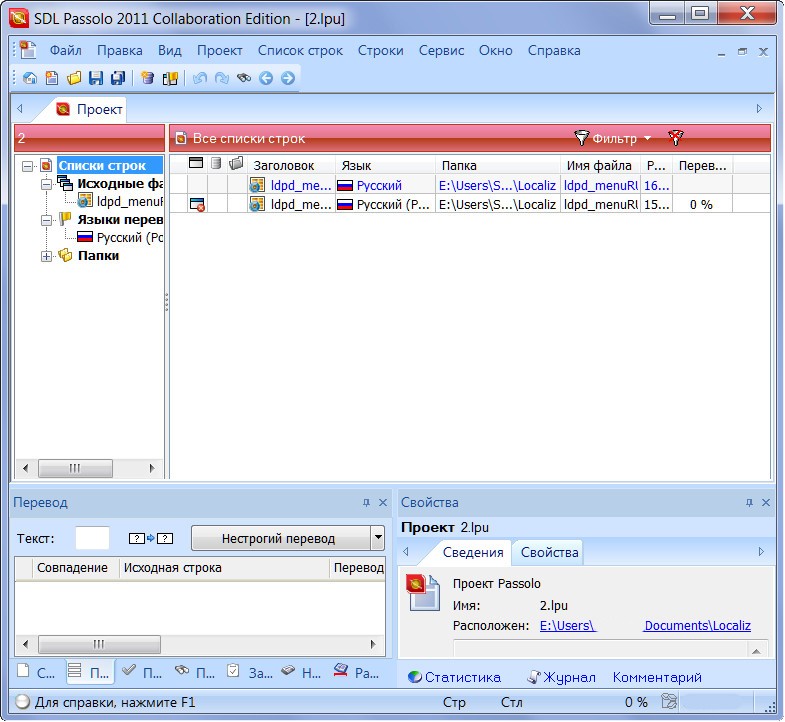Click the database cylinder toolbar icon
The width and height of the screenshot is (785, 722).
pyautogui.click(x=147, y=78)
